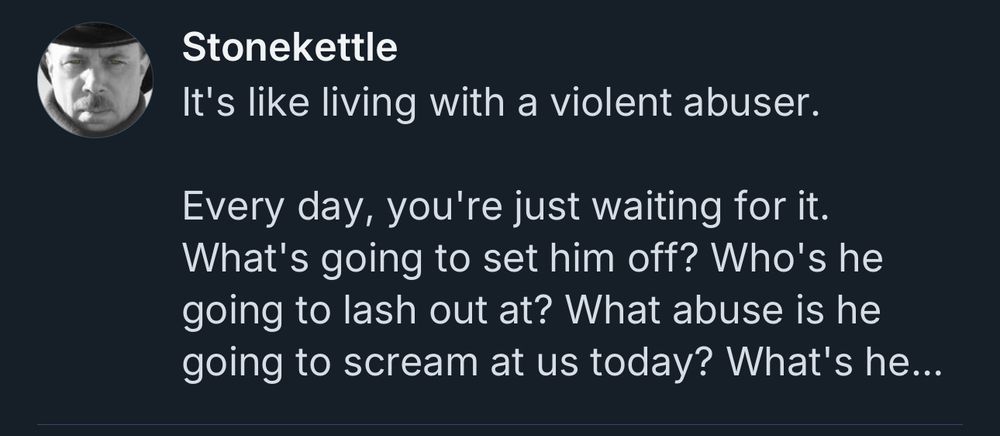This screenshot has width=1000, height=436.
Task: Click the words "Who's he" in the post
Action: [x=797, y=258]
